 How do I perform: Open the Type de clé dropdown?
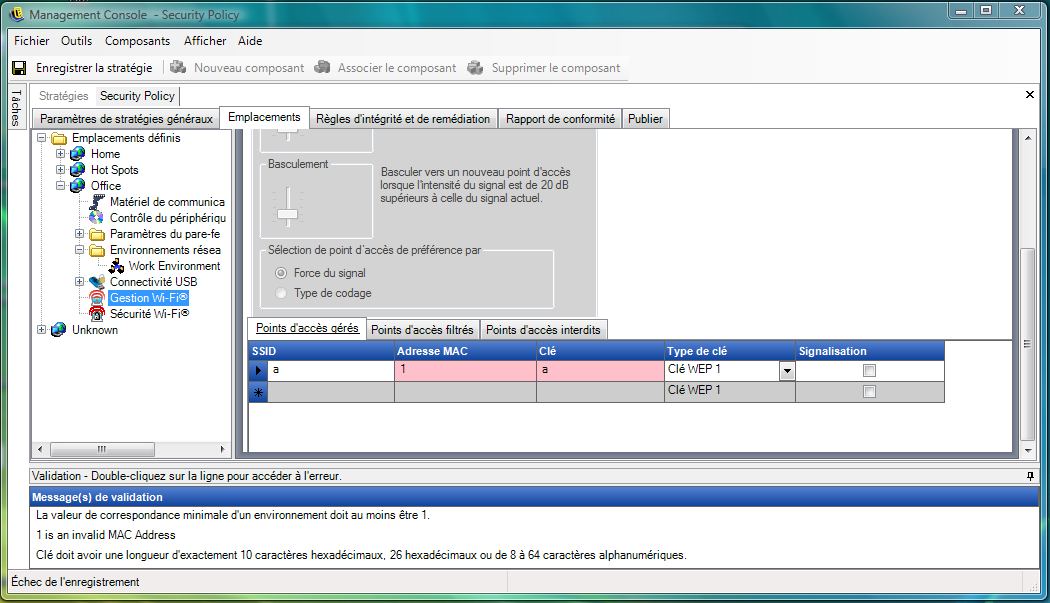pos(786,371)
